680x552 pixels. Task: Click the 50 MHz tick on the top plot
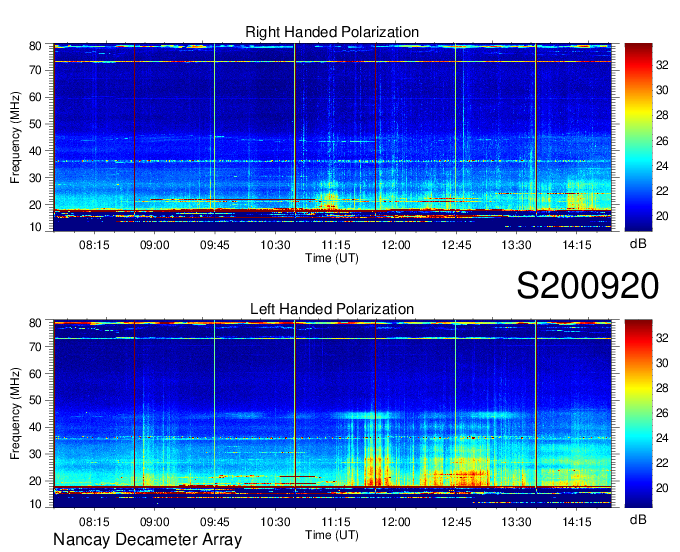[35, 124]
